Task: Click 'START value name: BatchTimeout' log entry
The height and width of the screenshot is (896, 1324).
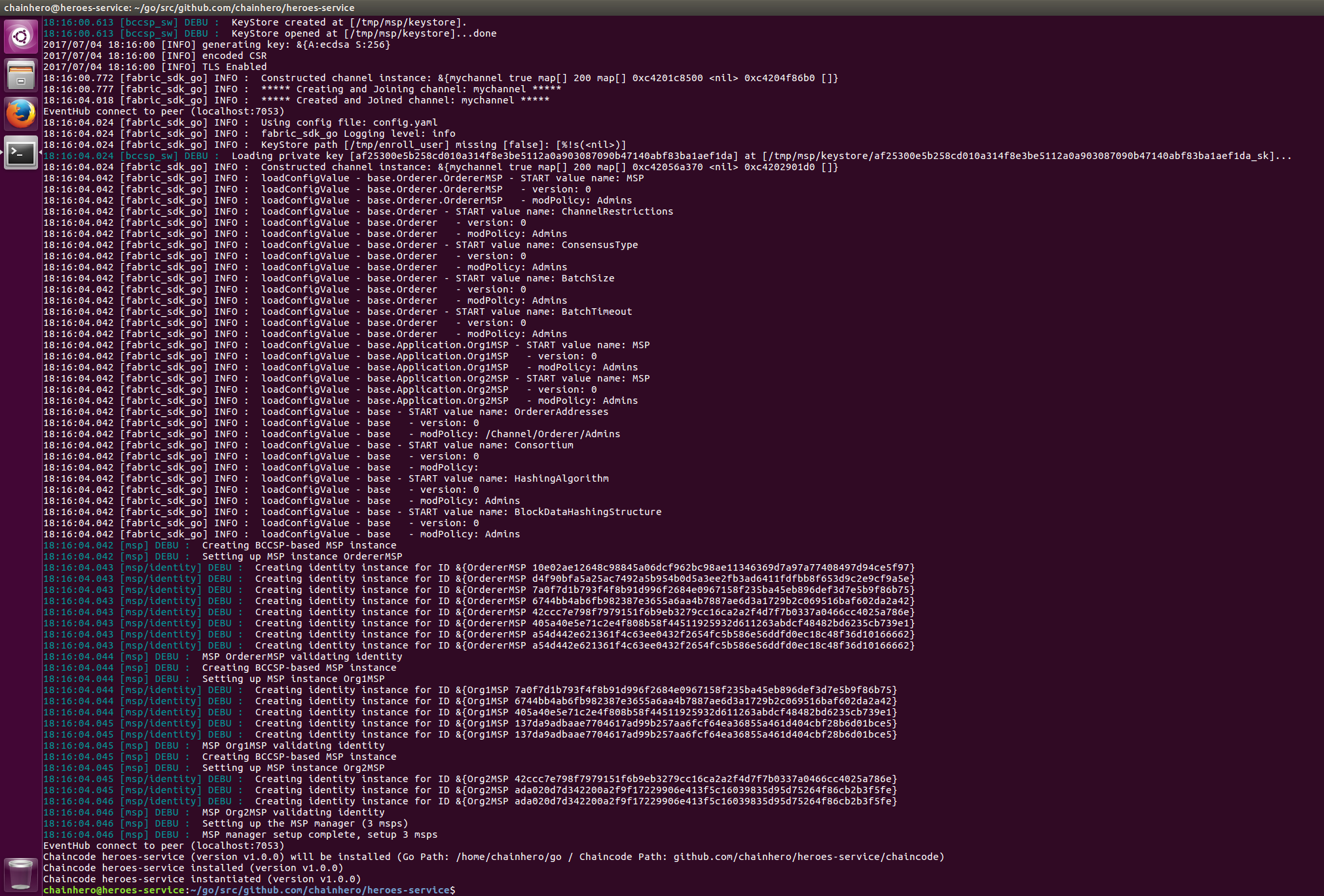Action: pos(543,312)
